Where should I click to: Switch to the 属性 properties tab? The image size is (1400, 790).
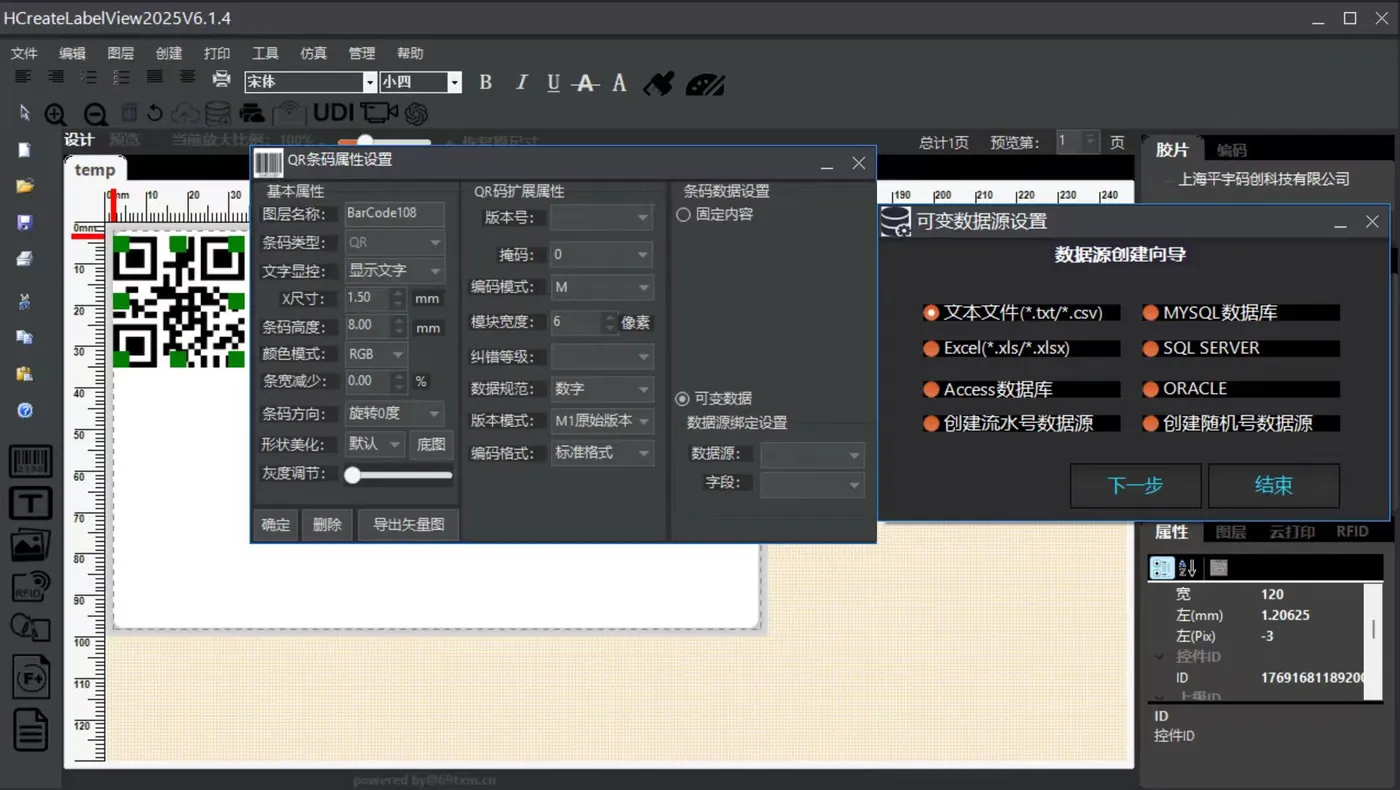[x=1172, y=532]
